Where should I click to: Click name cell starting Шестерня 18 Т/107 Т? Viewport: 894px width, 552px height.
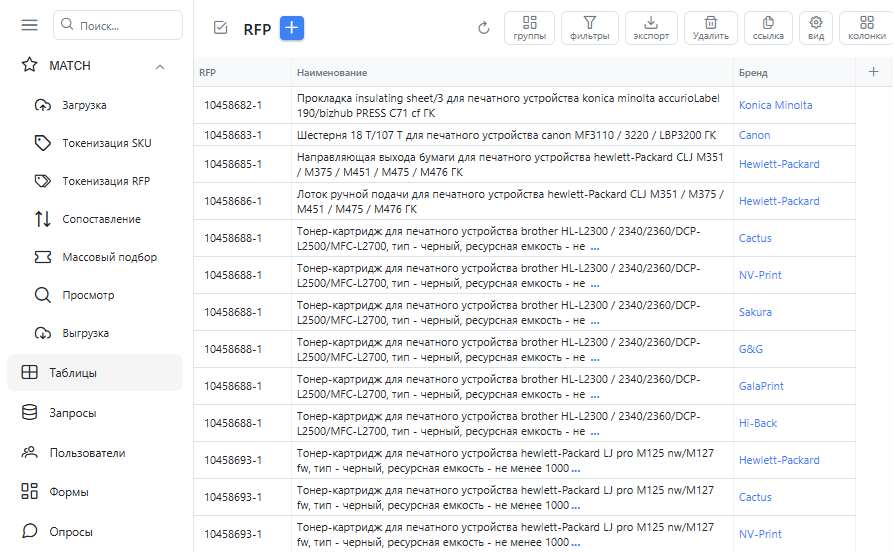point(512,135)
